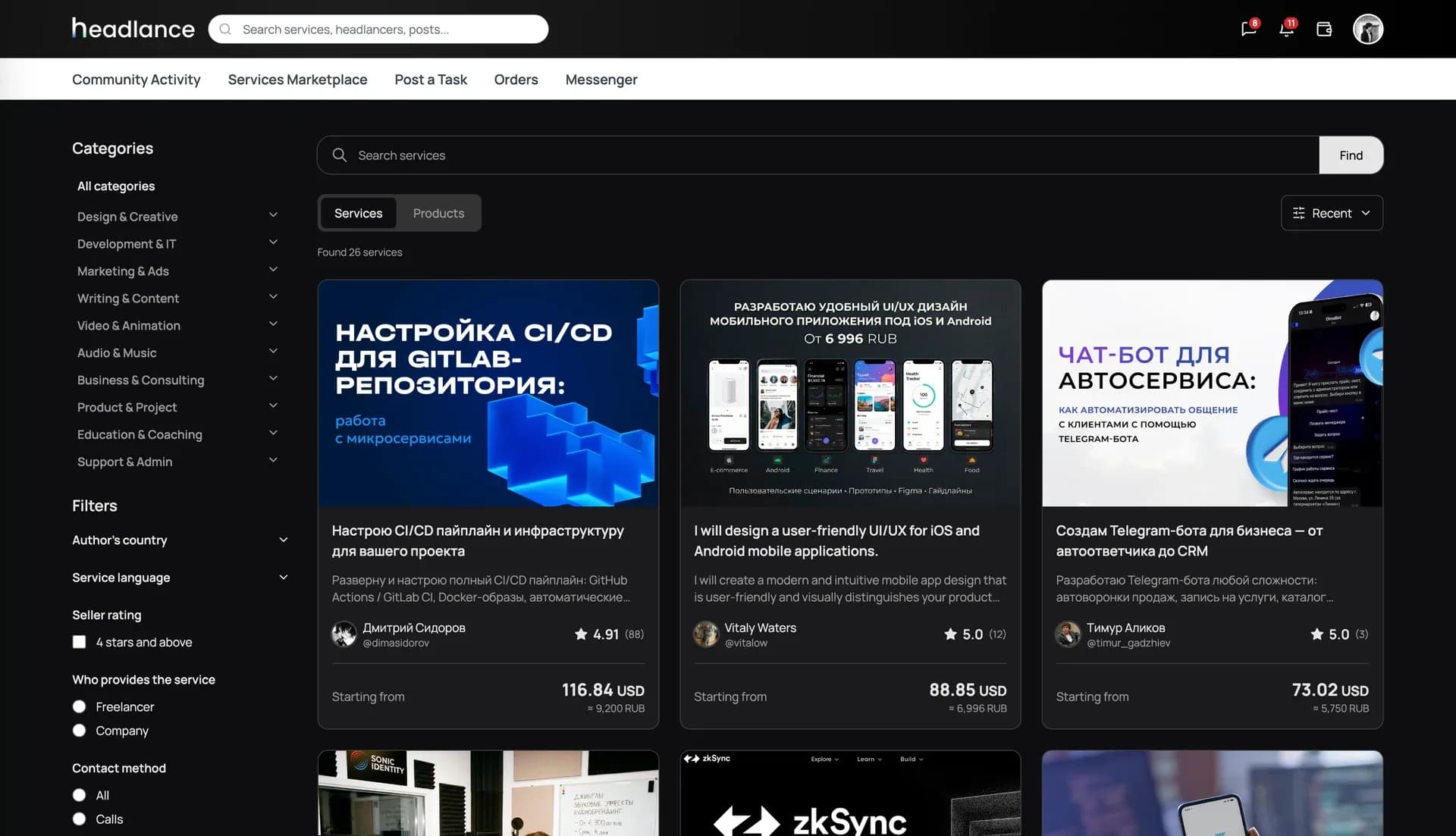
Task: Go to Post a Task
Action: click(430, 79)
